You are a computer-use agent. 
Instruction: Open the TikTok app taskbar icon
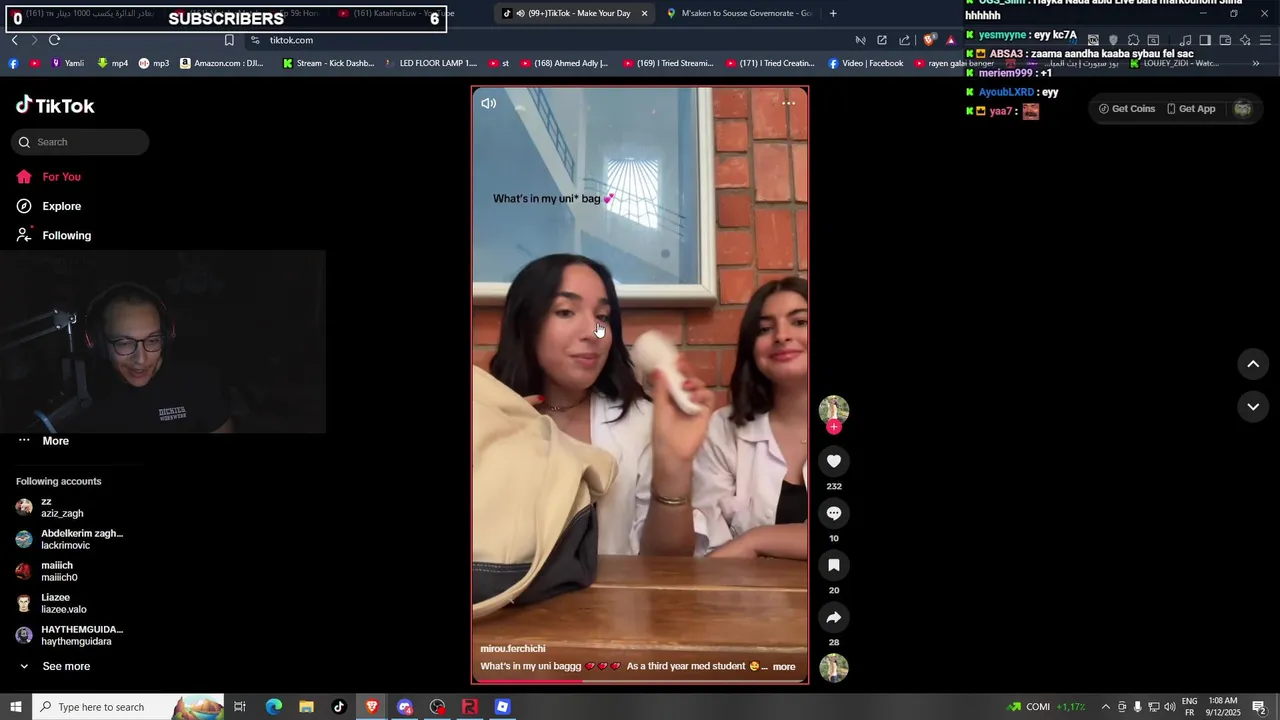pyautogui.click(x=339, y=707)
